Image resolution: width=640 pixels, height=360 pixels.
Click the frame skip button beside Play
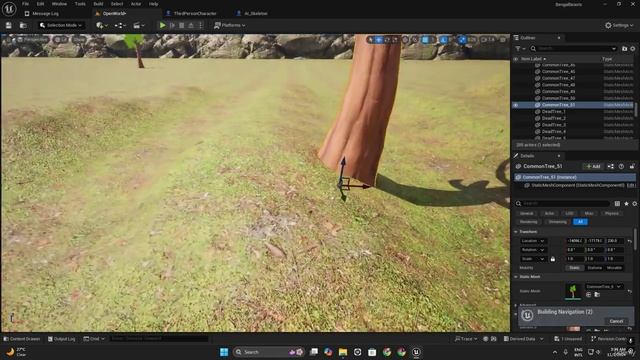(172, 25)
